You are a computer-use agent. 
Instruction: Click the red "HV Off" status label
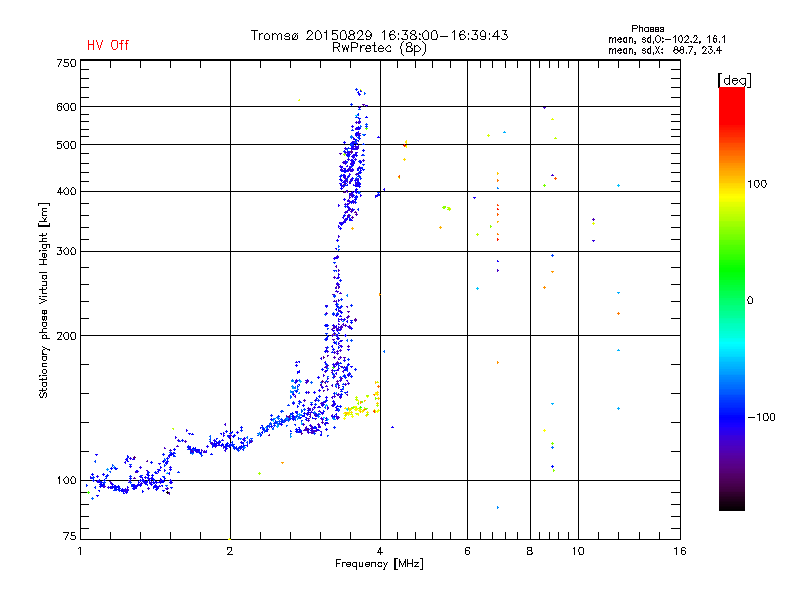pos(107,45)
